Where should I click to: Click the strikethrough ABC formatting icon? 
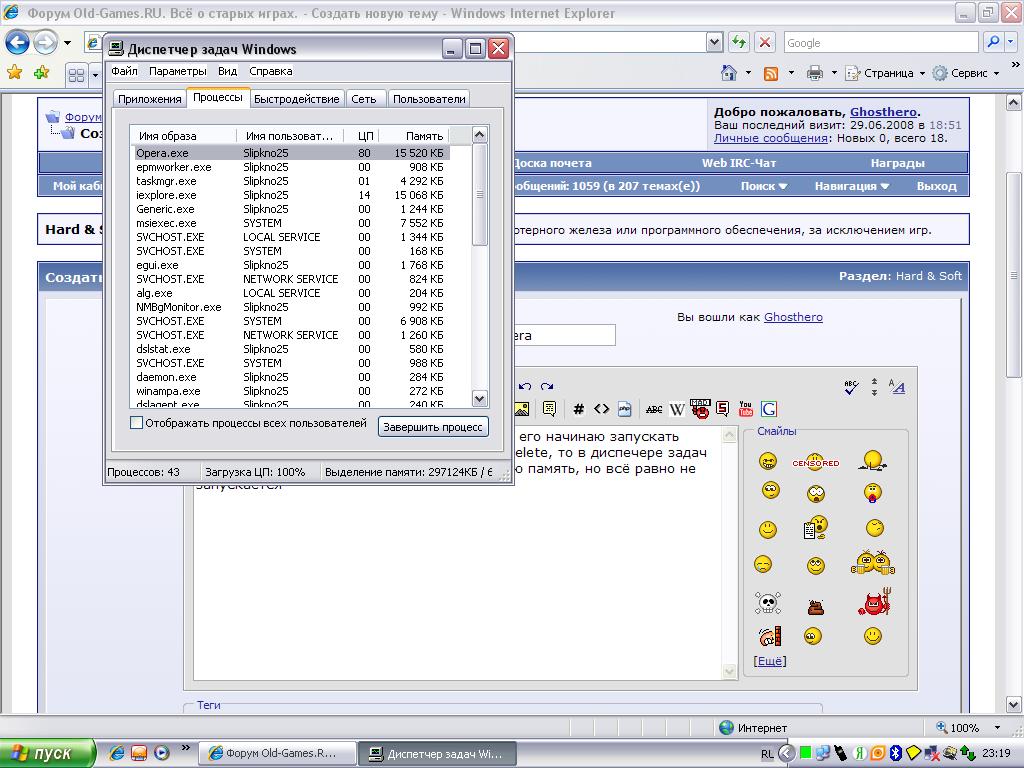pyautogui.click(x=654, y=409)
